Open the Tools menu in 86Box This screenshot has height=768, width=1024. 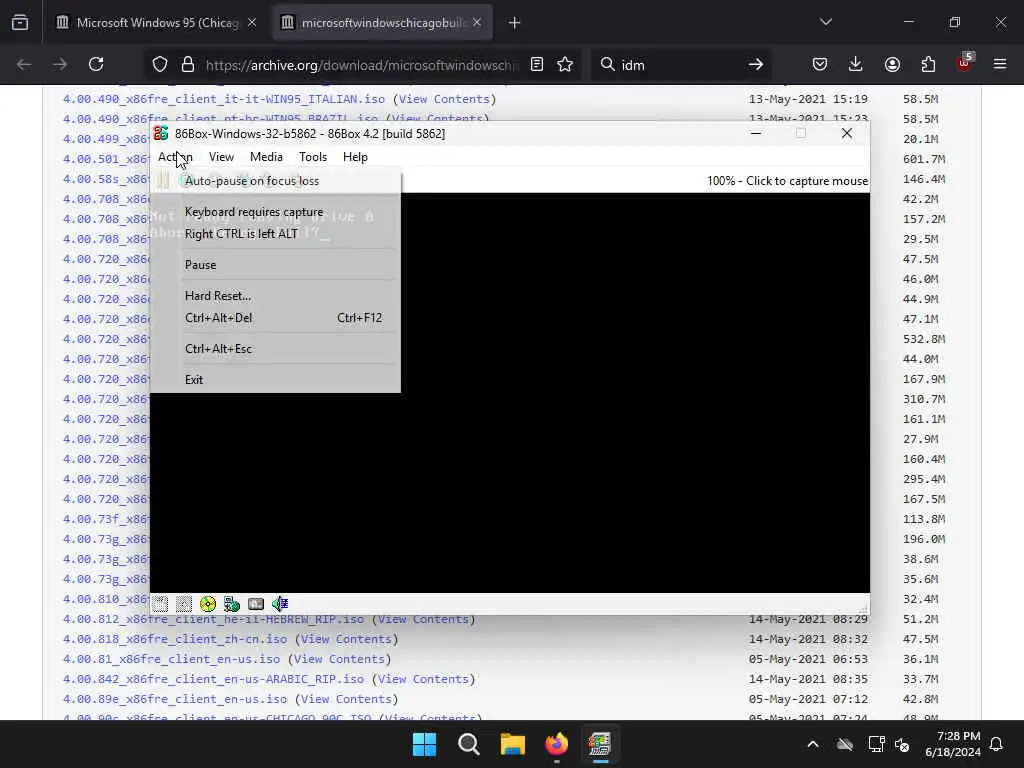pos(313,157)
